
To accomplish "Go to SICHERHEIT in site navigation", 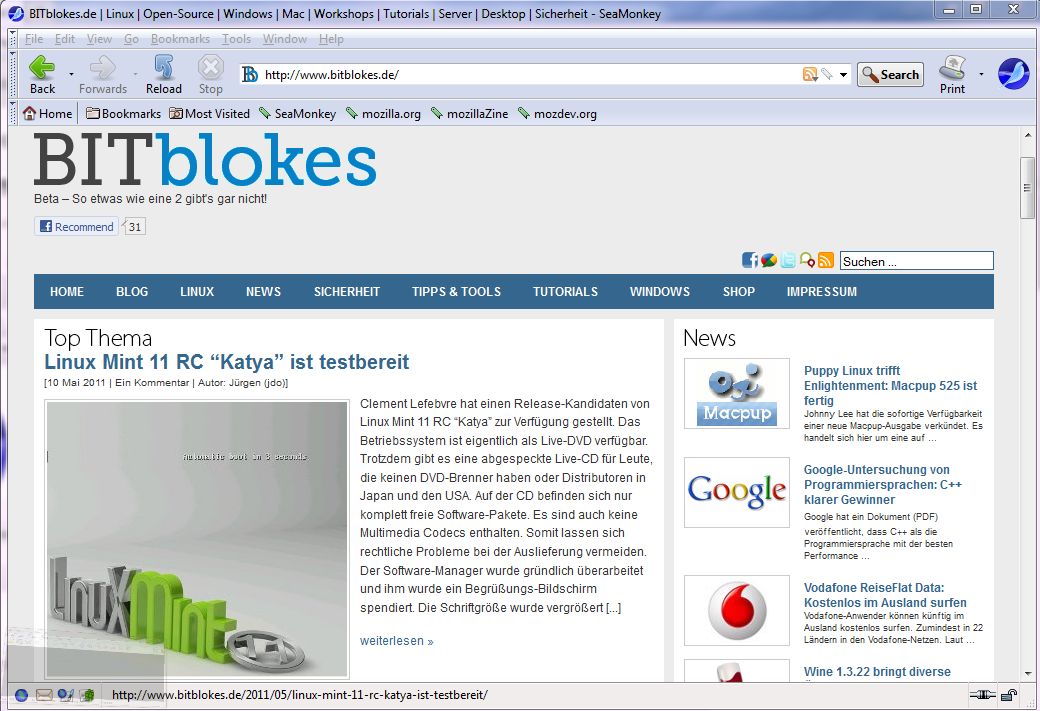I will coord(347,292).
